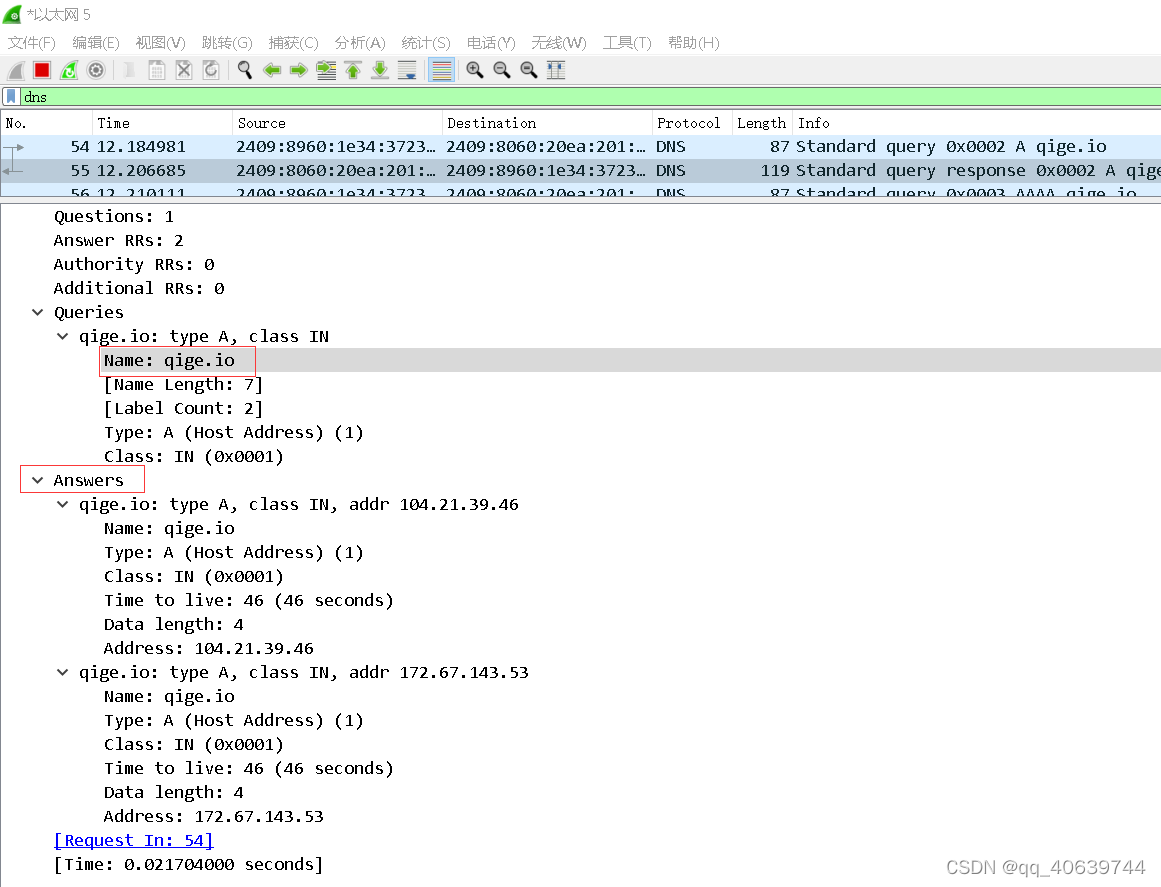
Task: Select 'Answer RRs: 2' field
Action: pos(118,241)
